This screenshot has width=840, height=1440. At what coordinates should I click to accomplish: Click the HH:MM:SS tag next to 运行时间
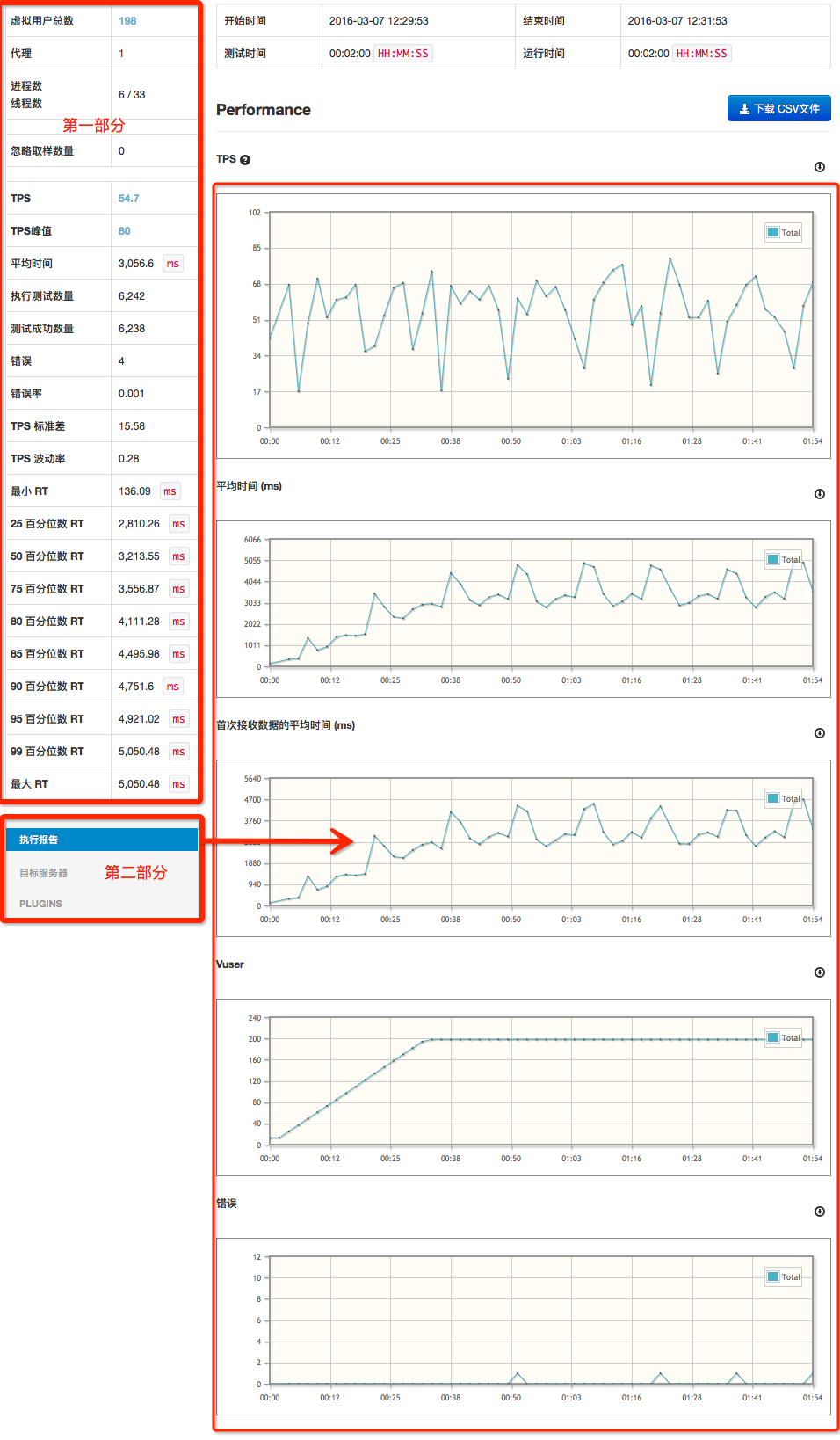point(702,54)
